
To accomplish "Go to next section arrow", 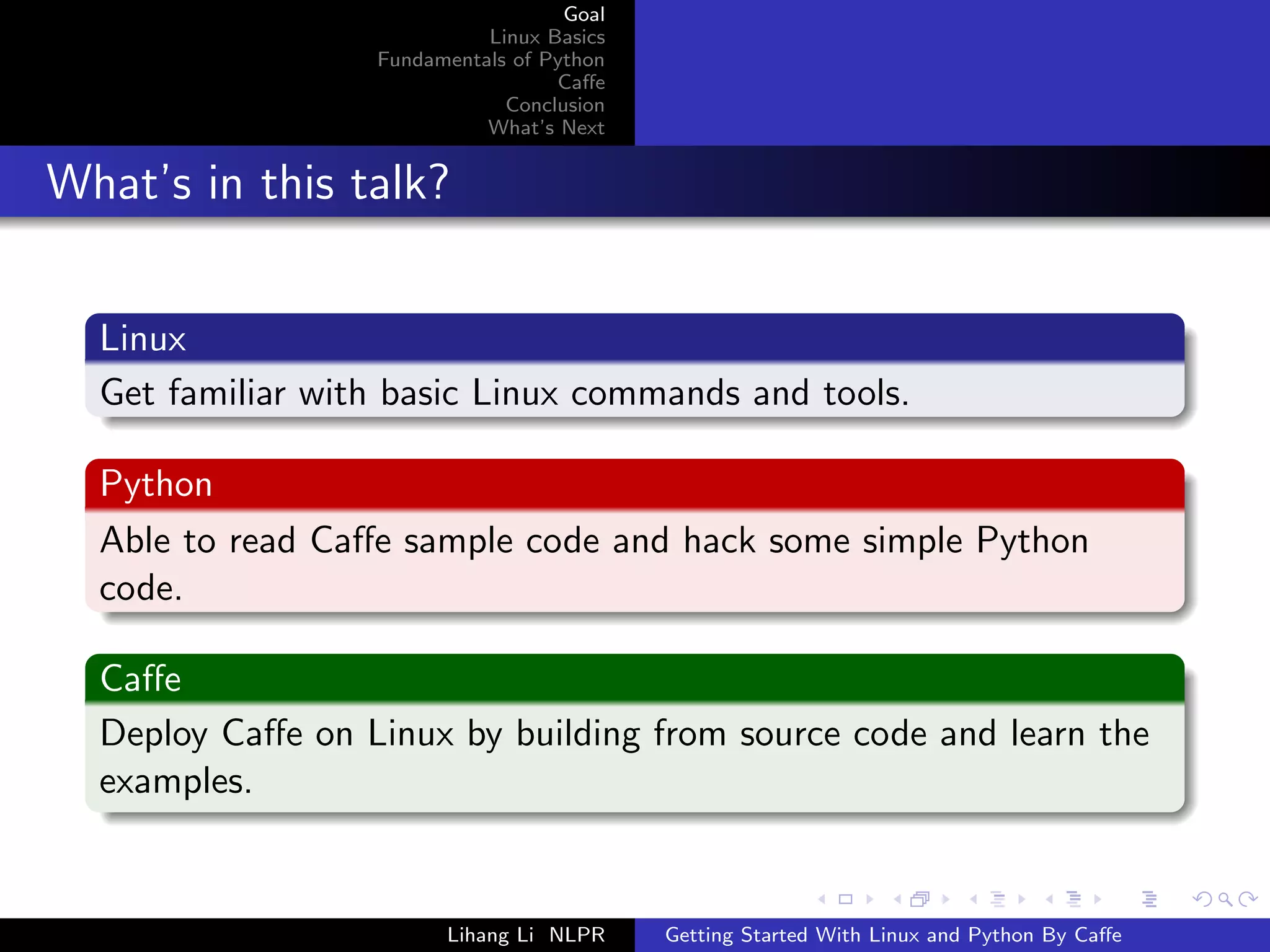I will coord(1098,899).
